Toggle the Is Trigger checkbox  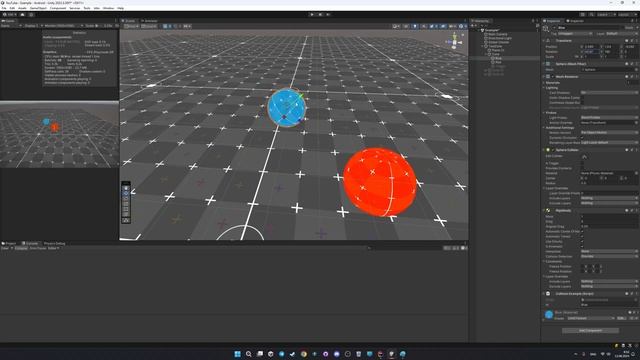[582, 163]
